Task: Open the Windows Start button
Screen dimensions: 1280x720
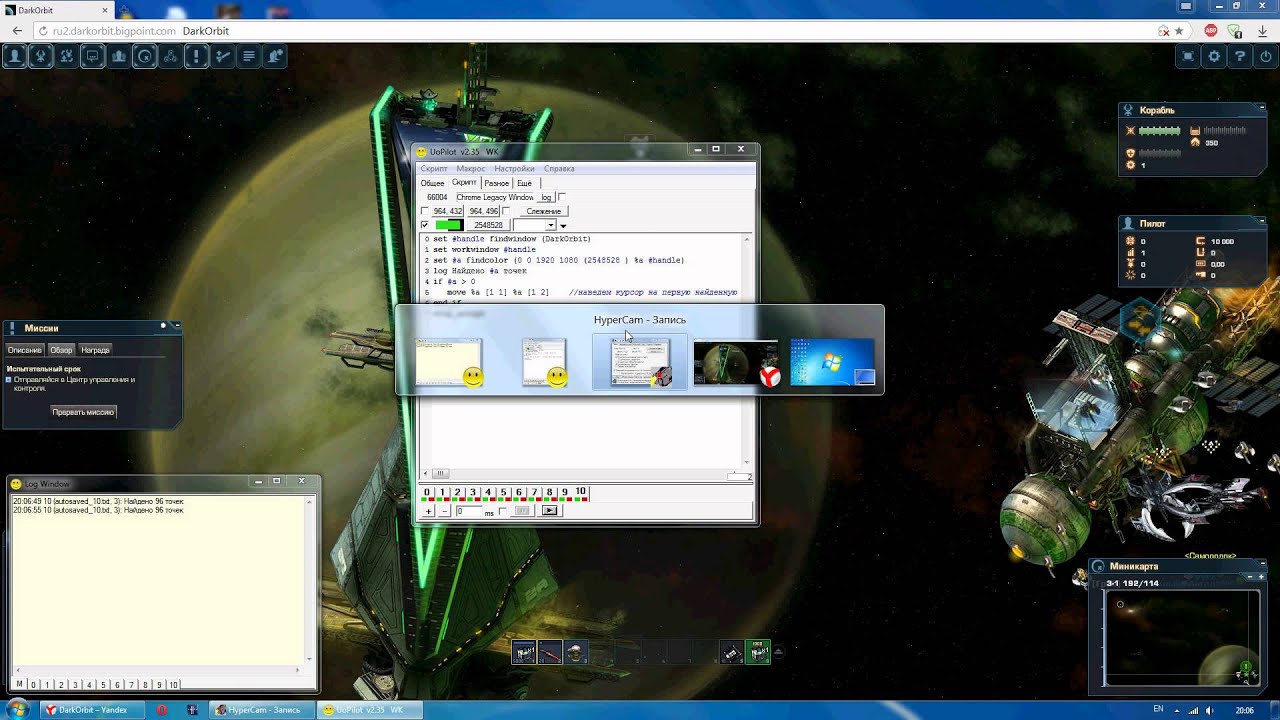Action: tap(17, 710)
